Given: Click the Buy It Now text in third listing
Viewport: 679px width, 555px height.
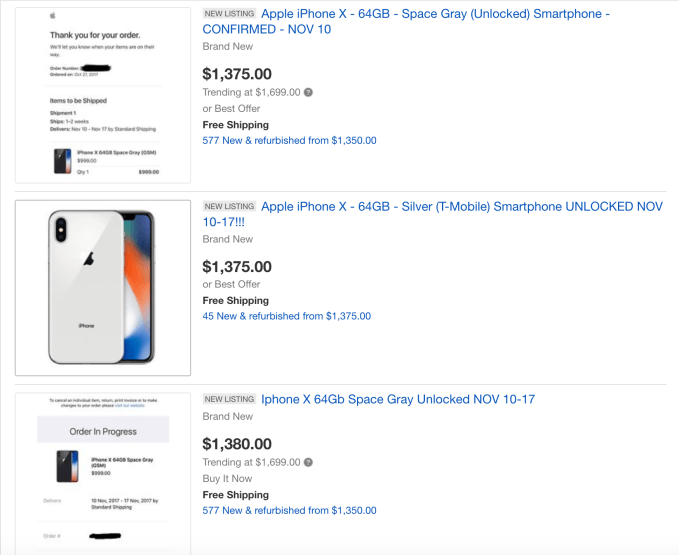Looking at the screenshot, I should click(x=229, y=478).
